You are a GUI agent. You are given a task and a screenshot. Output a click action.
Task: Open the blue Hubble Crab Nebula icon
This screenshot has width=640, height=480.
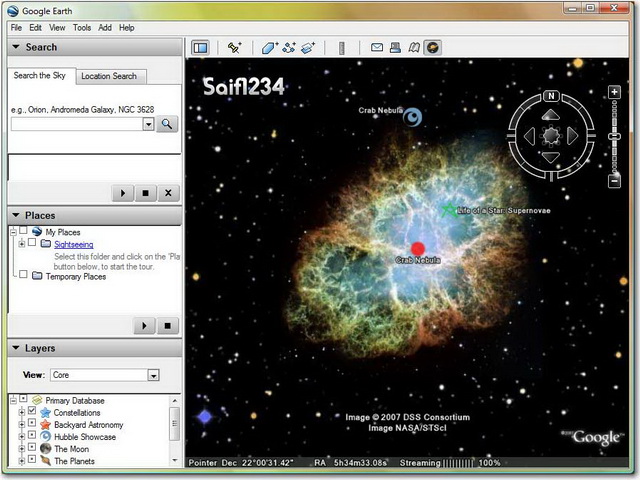[x=412, y=117]
